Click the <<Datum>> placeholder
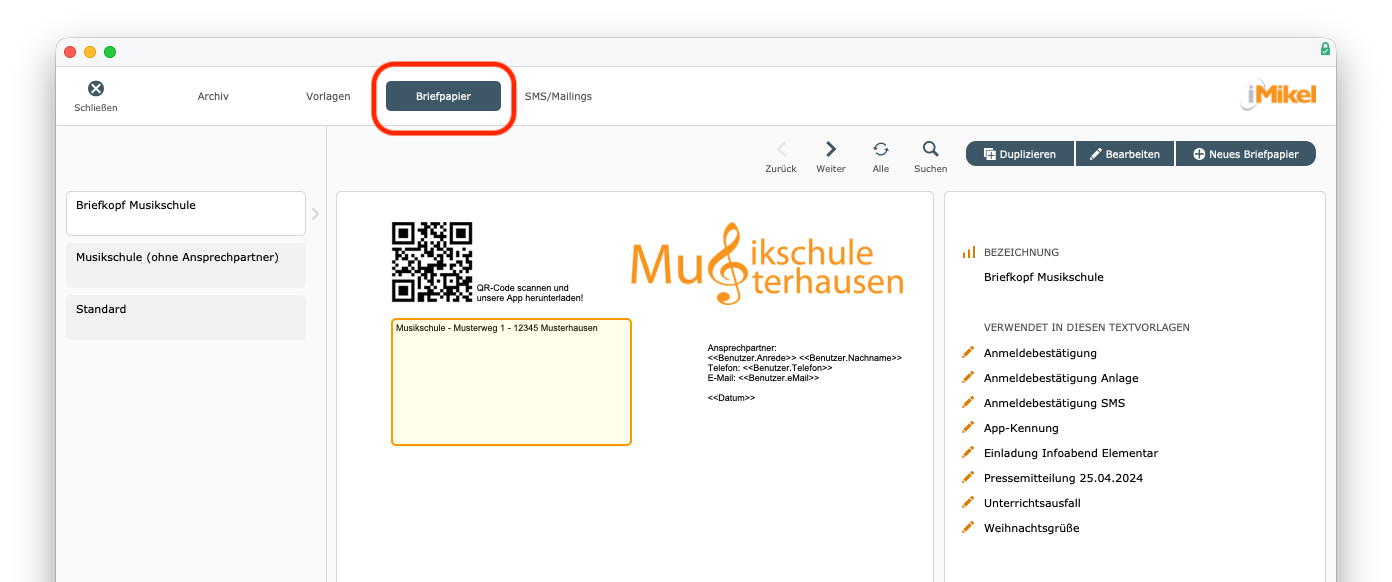 [x=731, y=398]
